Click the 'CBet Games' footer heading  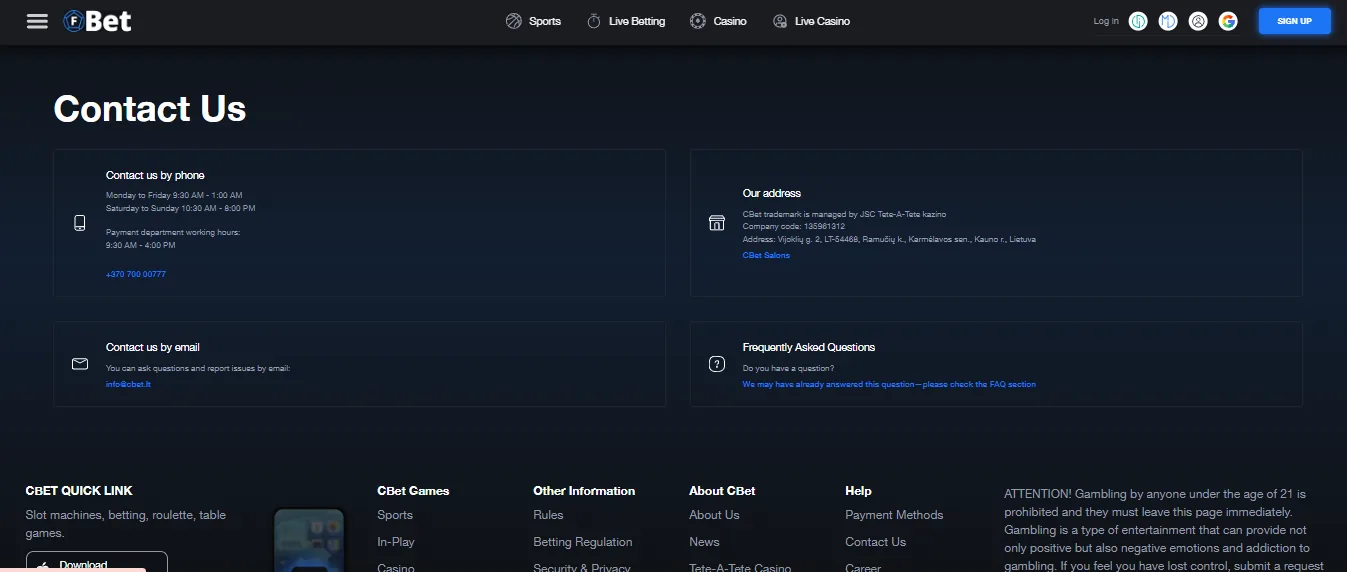[413, 491]
